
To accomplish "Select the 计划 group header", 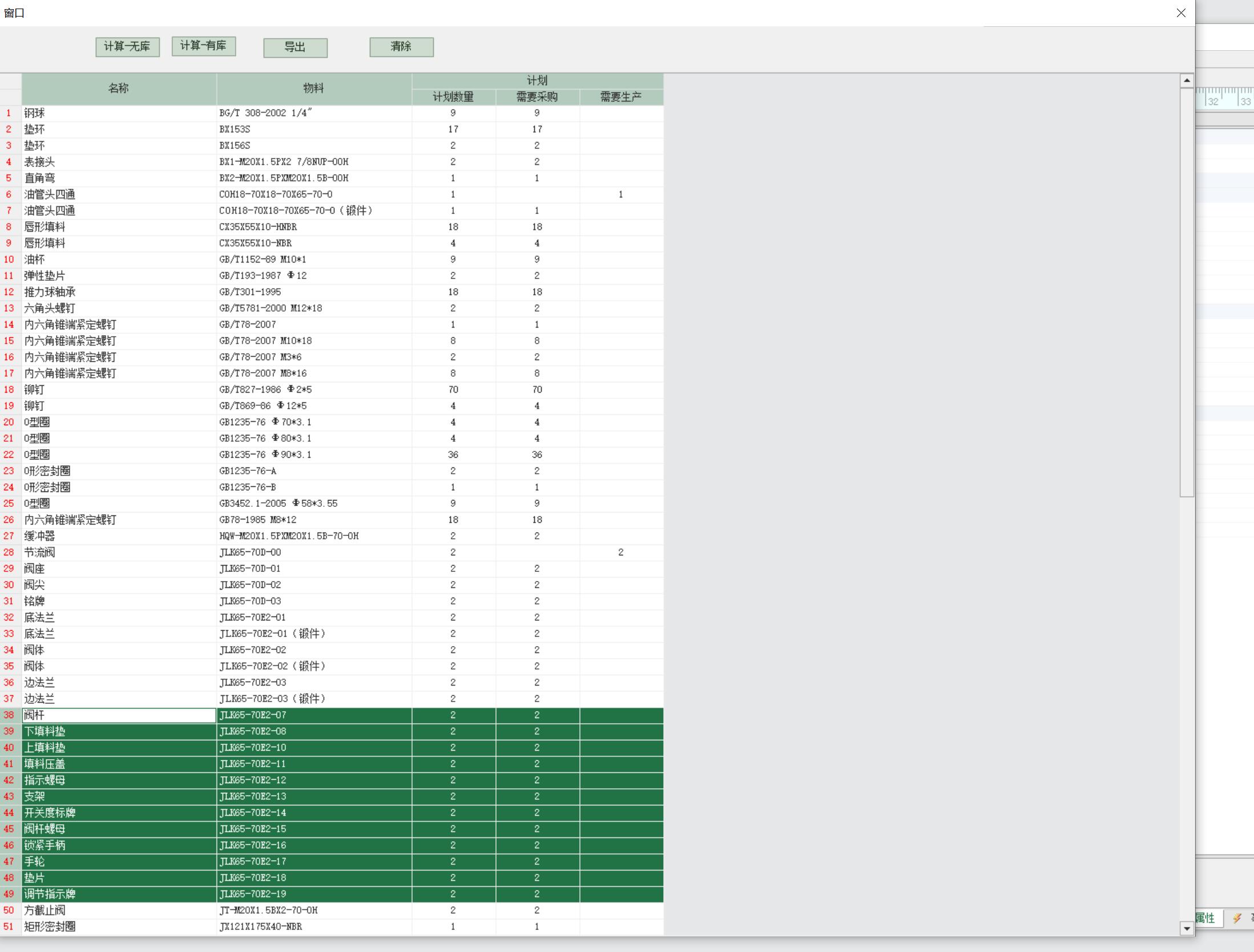I will [537, 80].
